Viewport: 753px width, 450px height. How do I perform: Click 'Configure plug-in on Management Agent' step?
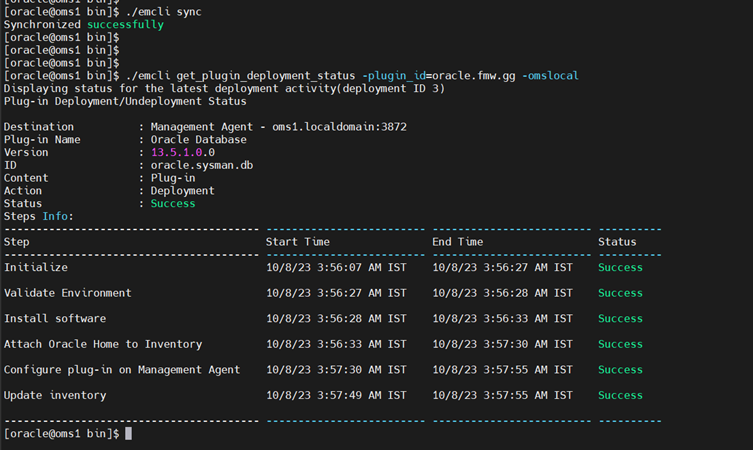[122, 369]
